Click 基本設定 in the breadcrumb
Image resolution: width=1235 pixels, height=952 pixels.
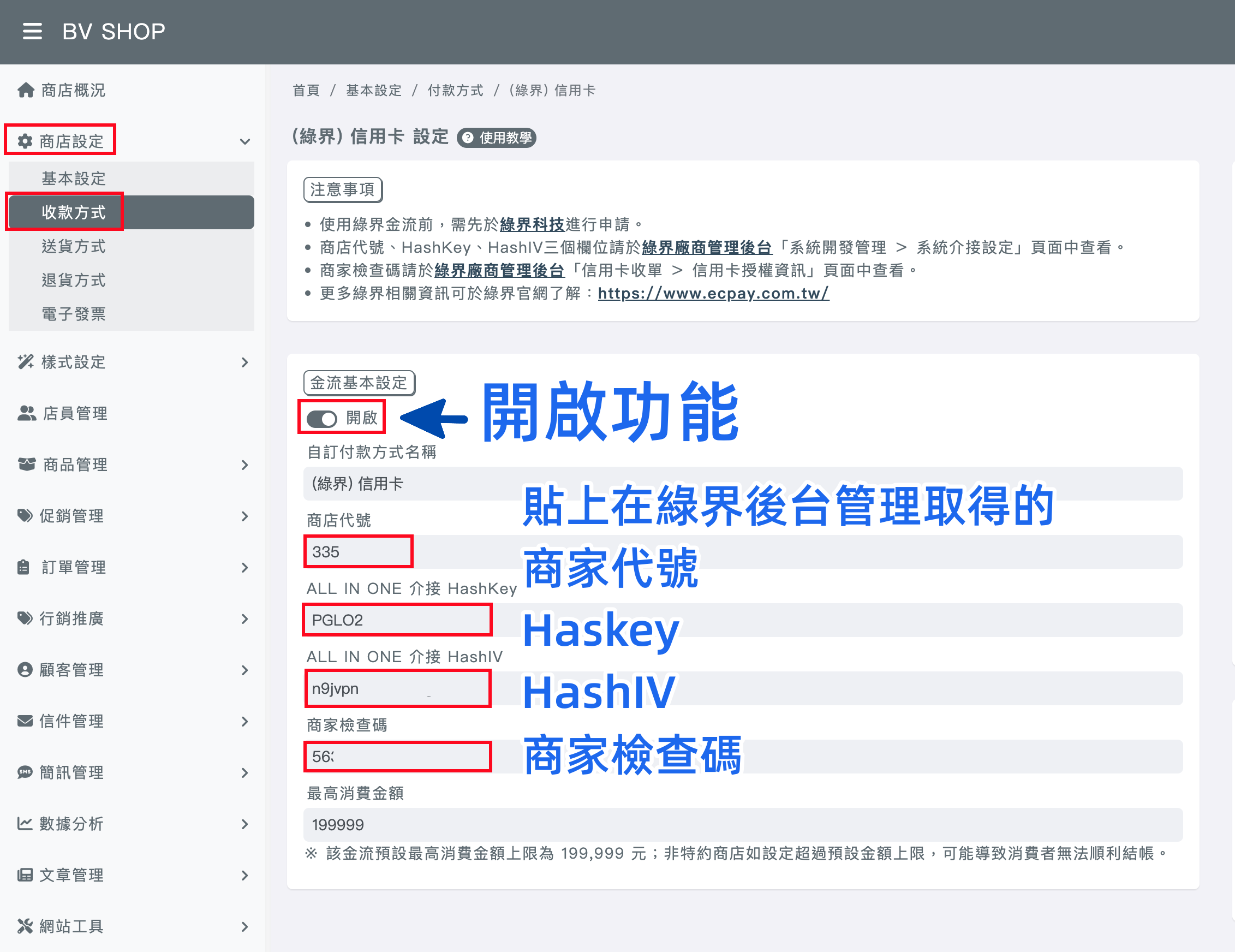click(373, 91)
